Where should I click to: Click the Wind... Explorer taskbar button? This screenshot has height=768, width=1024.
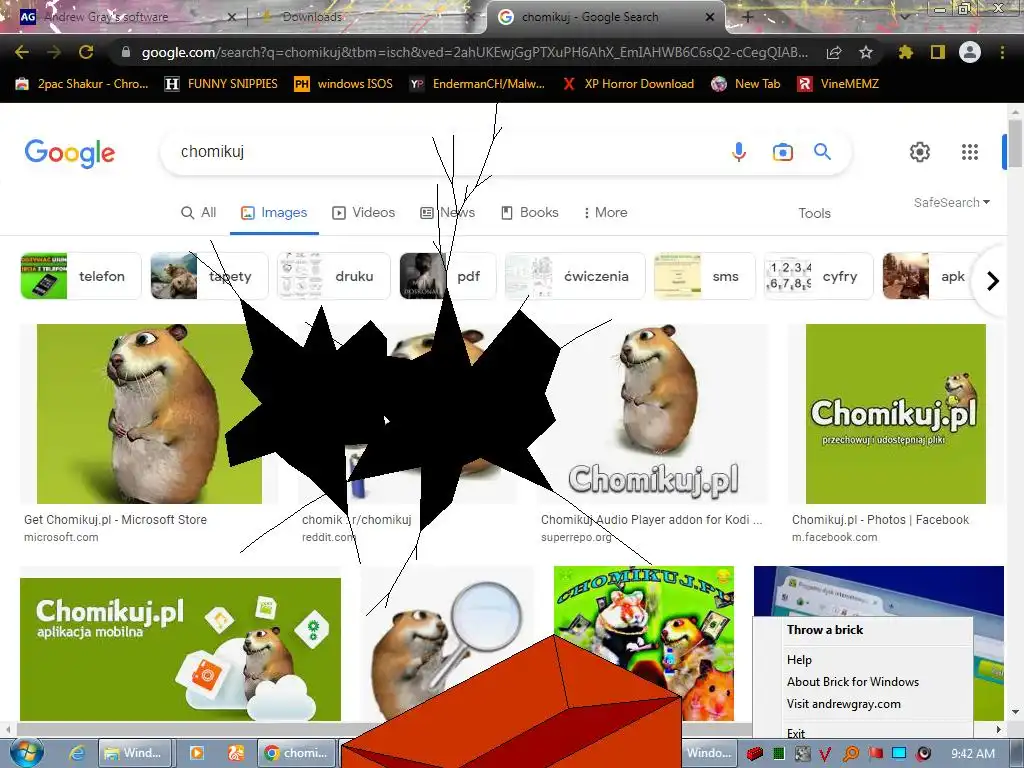pyautogui.click(x=136, y=753)
